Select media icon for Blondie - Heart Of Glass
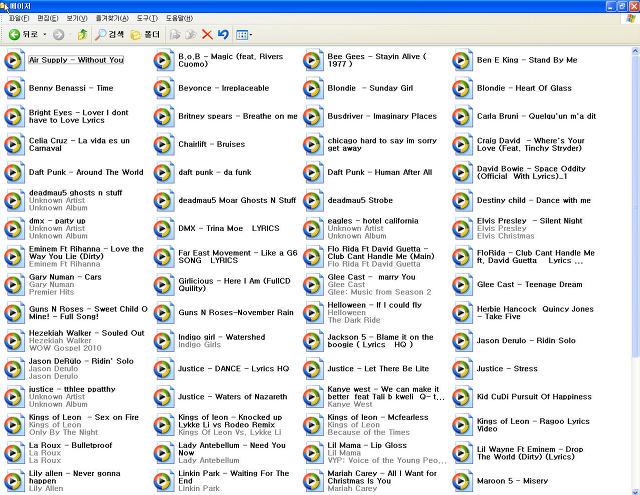This screenshot has width=640, height=495. pyautogui.click(x=463, y=88)
